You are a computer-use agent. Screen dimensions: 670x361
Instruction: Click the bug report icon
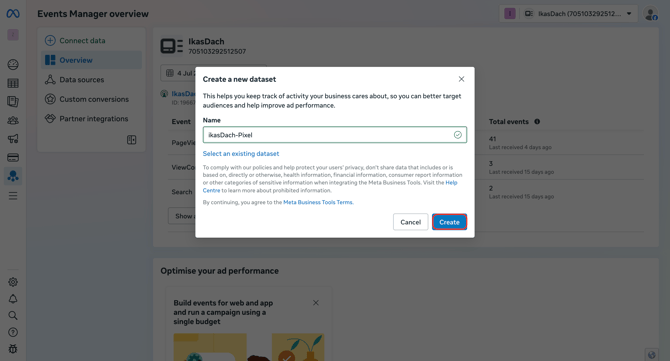point(13,349)
